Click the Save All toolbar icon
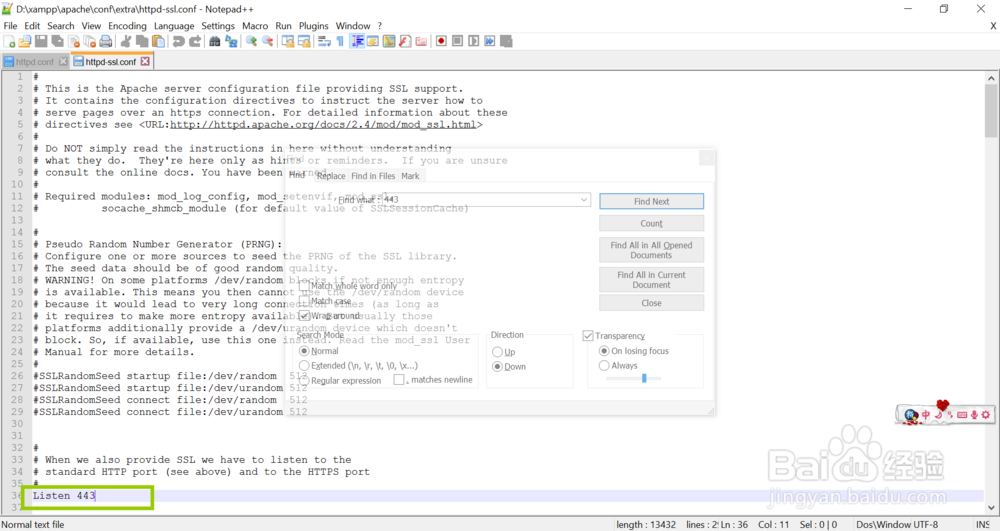The height and width of the screenshot is (531, 1000). point(57,41)
